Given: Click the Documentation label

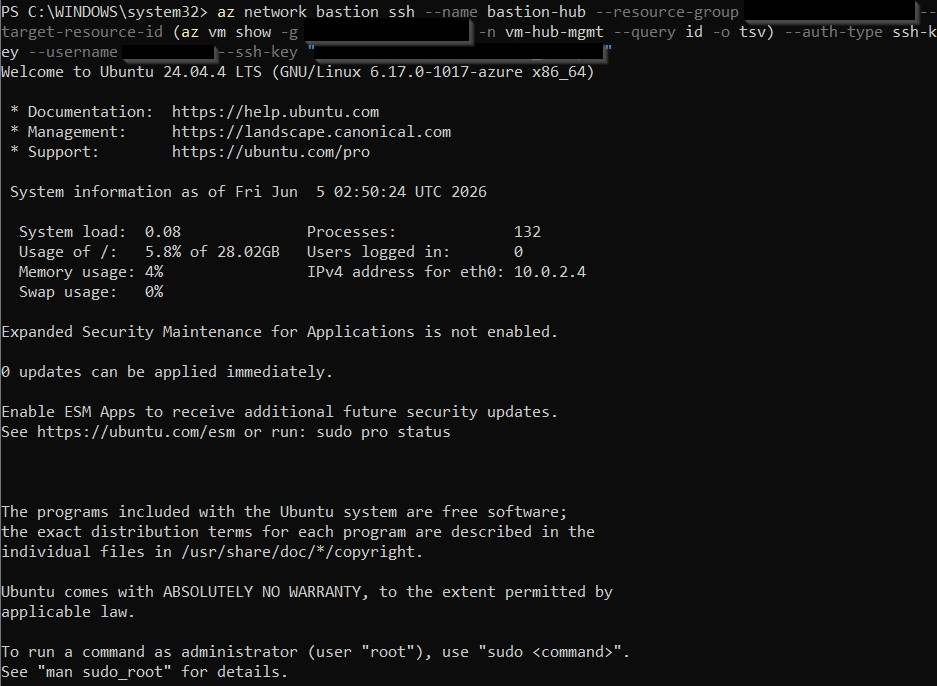Looking at the screenshot, I should click(90, 112).
